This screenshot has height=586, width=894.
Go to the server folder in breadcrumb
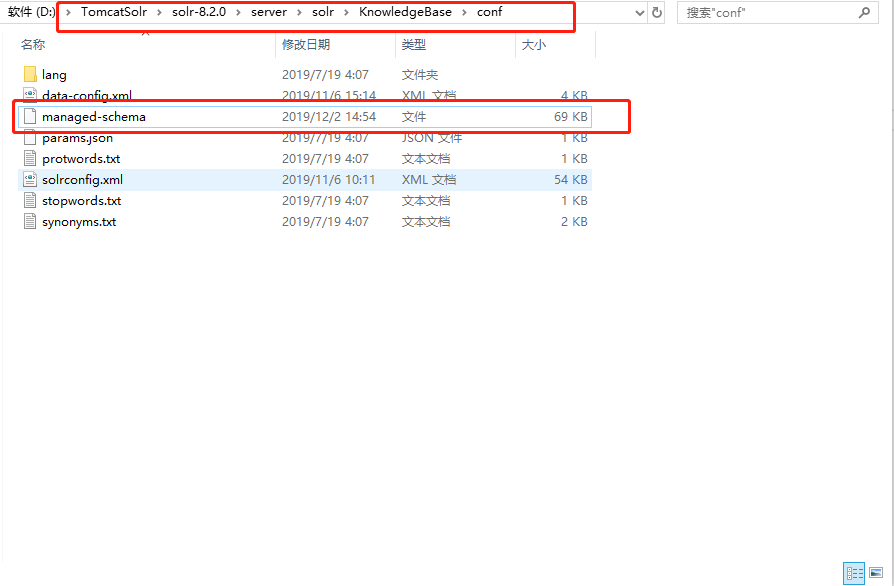pyautogui.click(x=269, y=13)
